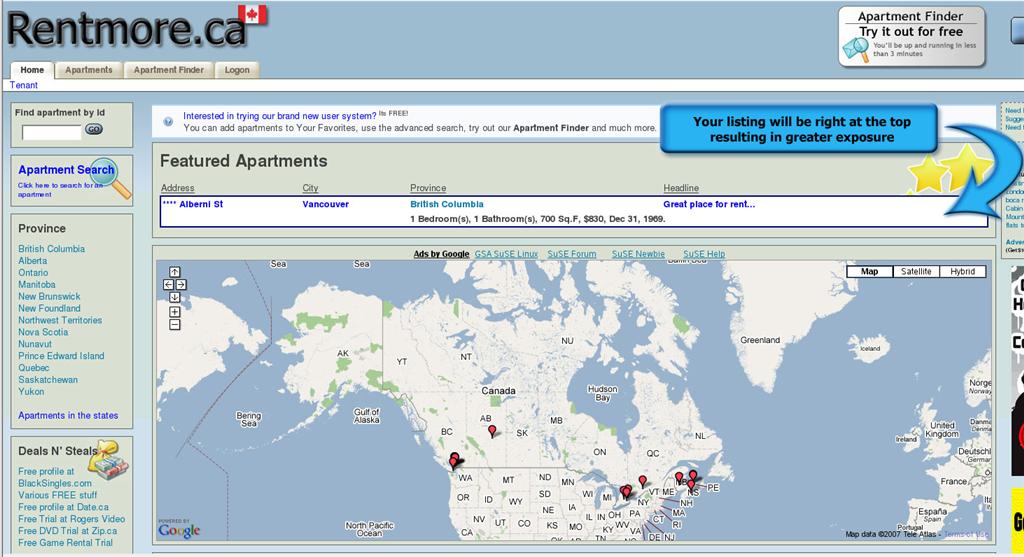Pan the map right with arrow
Viewport: 1024px width, 557px height.
click(181, 285)
